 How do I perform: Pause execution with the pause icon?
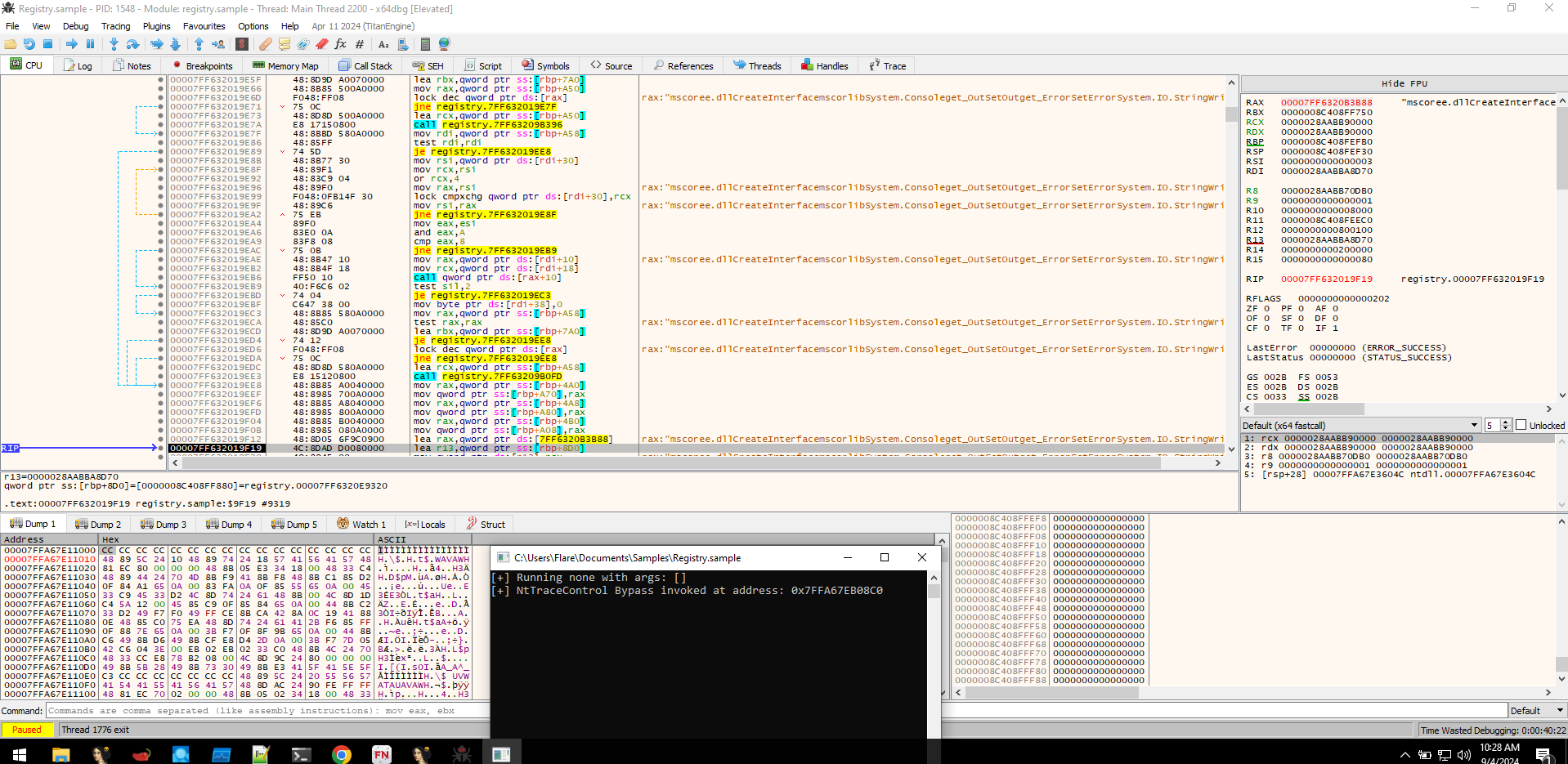tap(90, 44)
